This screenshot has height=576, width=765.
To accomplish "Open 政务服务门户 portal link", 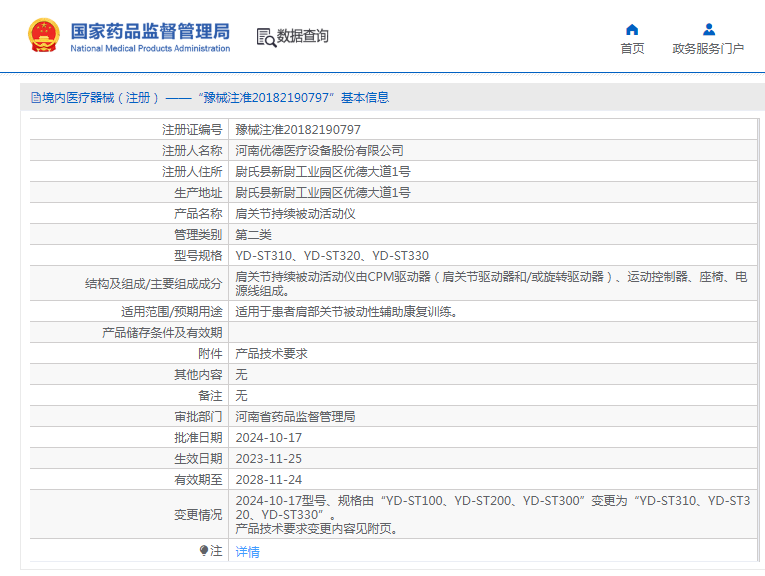I will pyautogui.click(x=708, y=48).
